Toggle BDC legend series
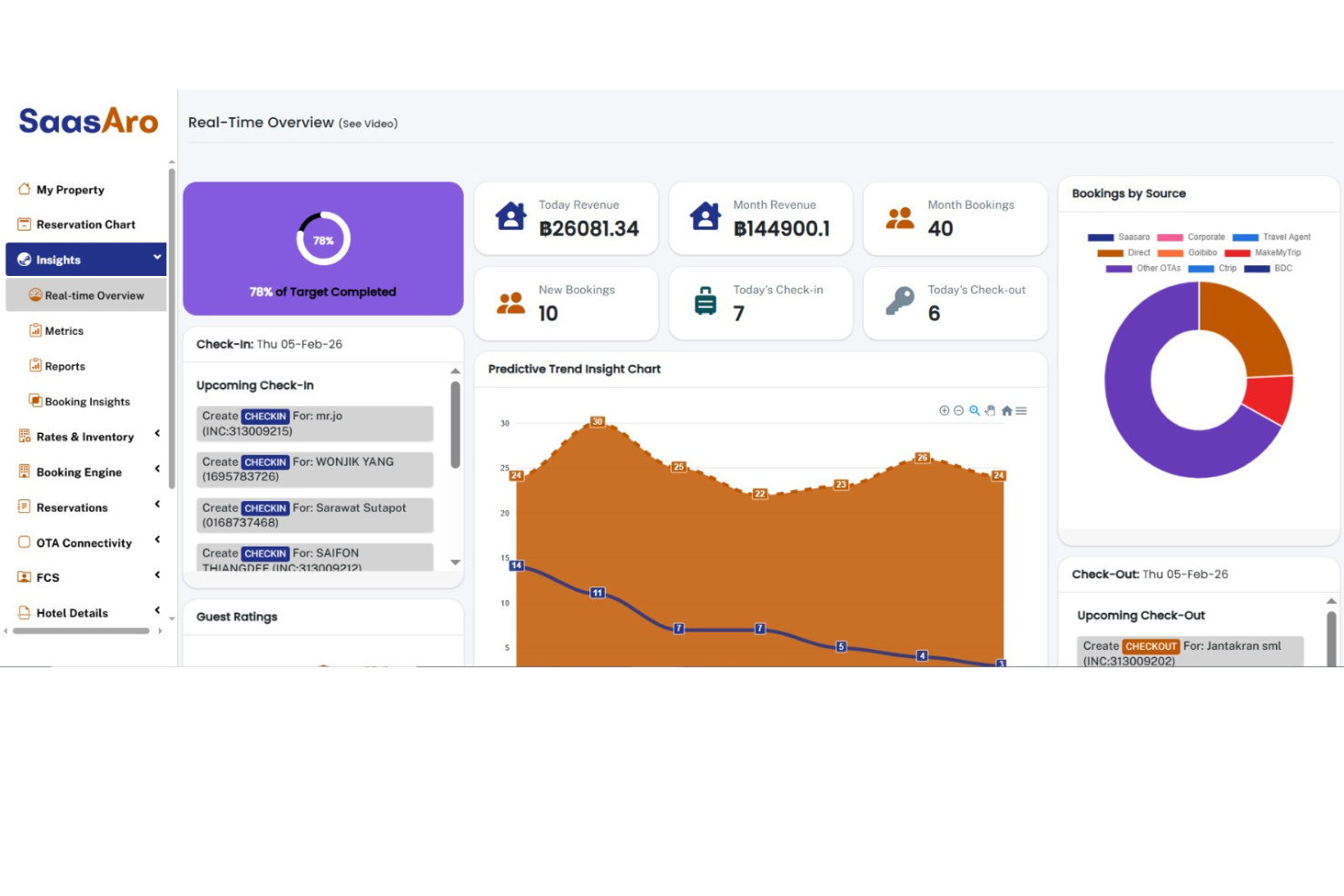The image size is (1344, 896). click(x=1268, y=268)
